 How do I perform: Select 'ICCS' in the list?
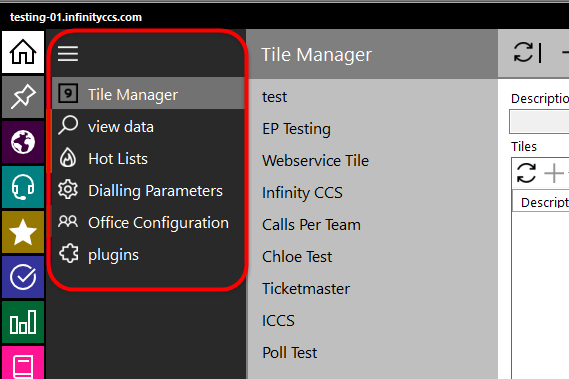[x=372, y=320]
